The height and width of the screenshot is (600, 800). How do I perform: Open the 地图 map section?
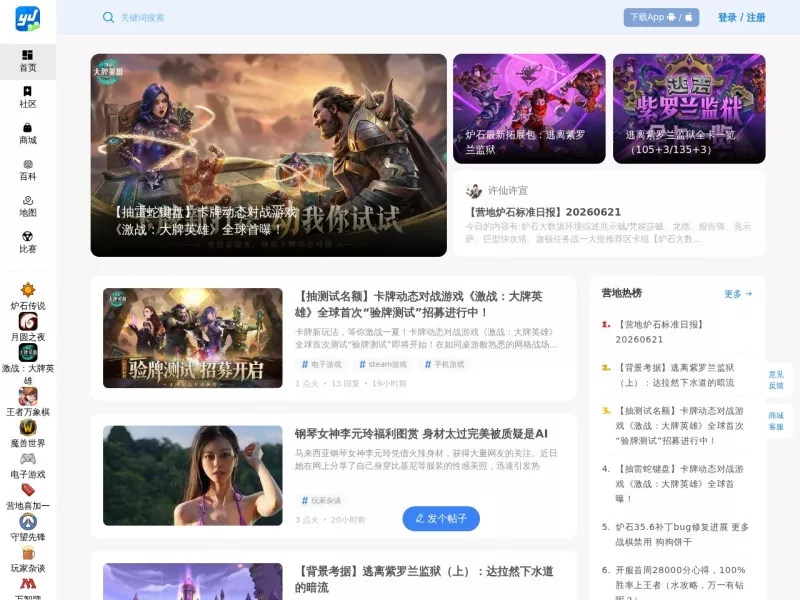tap(28, 206)
